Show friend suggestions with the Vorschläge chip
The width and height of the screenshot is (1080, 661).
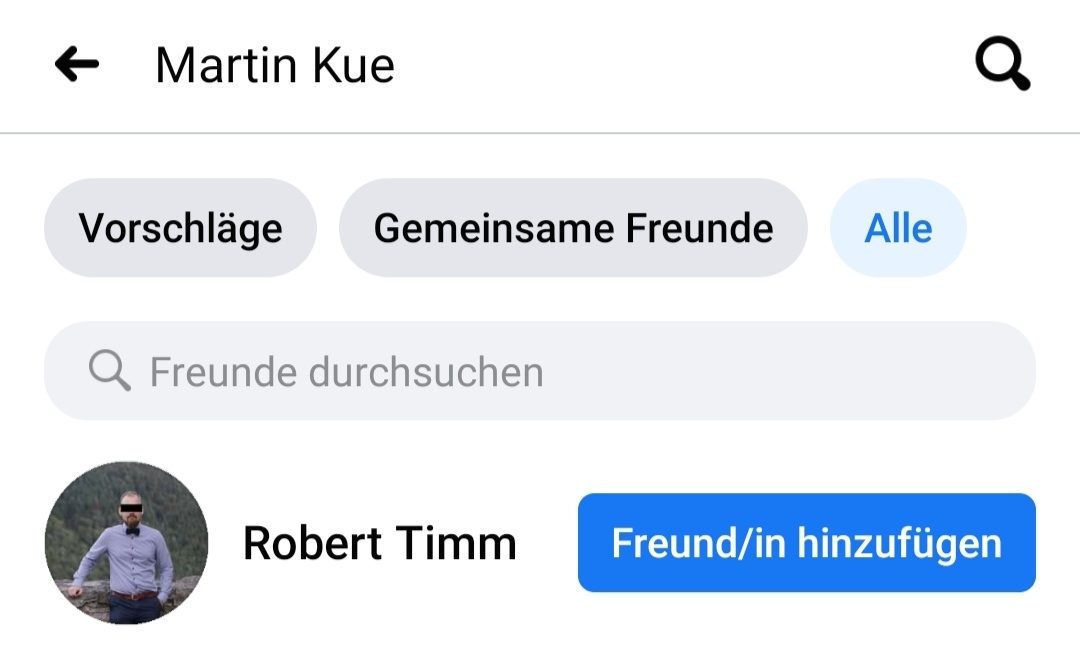(180, 228)
